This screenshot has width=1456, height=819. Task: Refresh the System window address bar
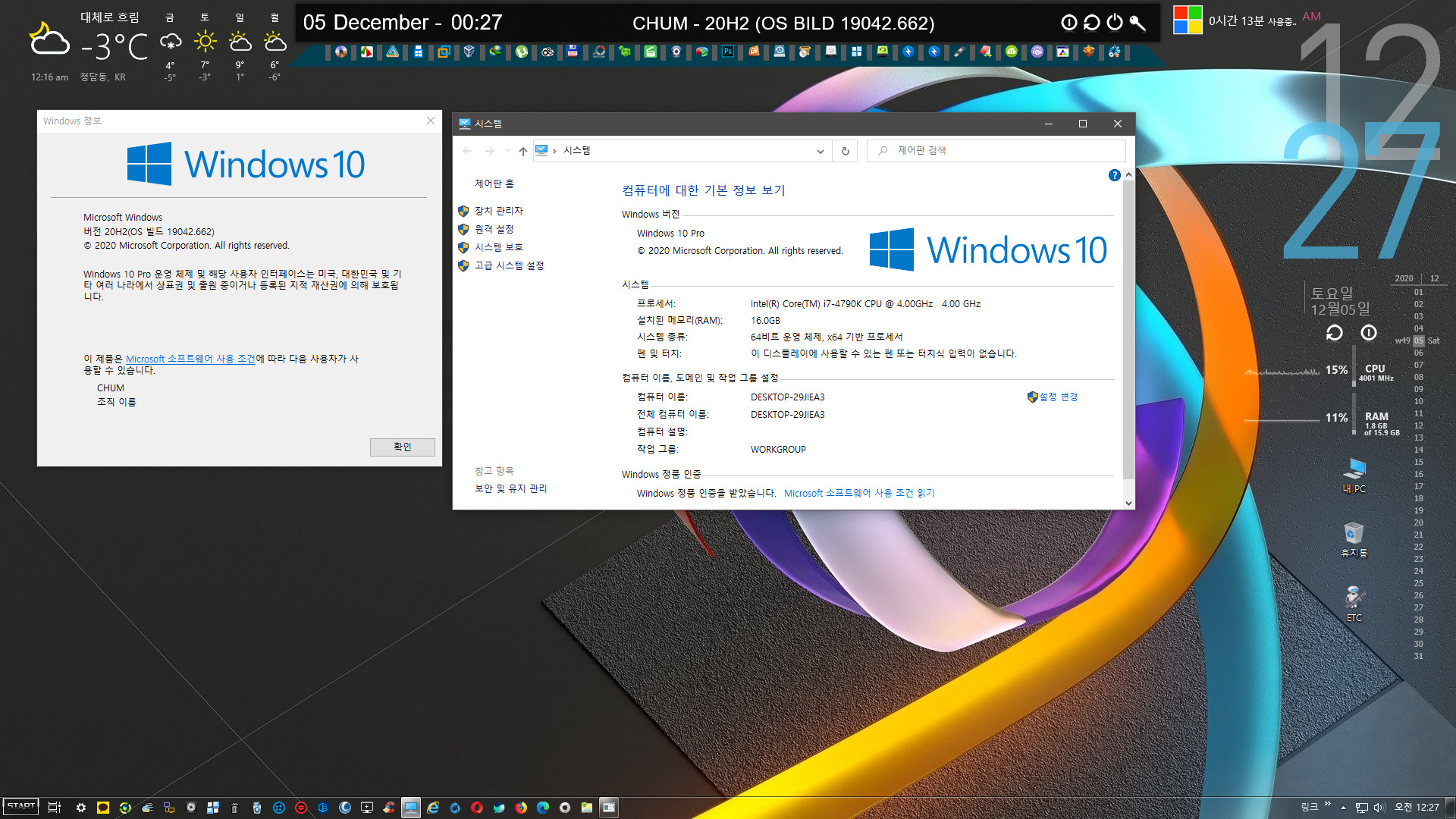[x=845, y=151]
